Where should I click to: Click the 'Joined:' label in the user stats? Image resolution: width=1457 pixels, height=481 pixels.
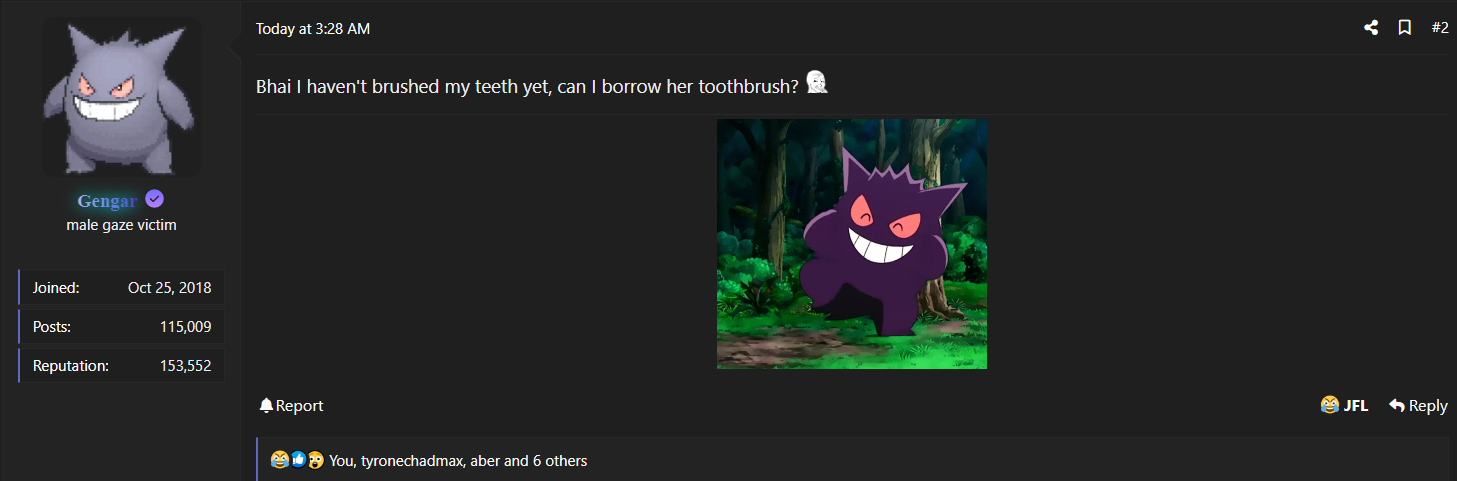coord(56,288)
